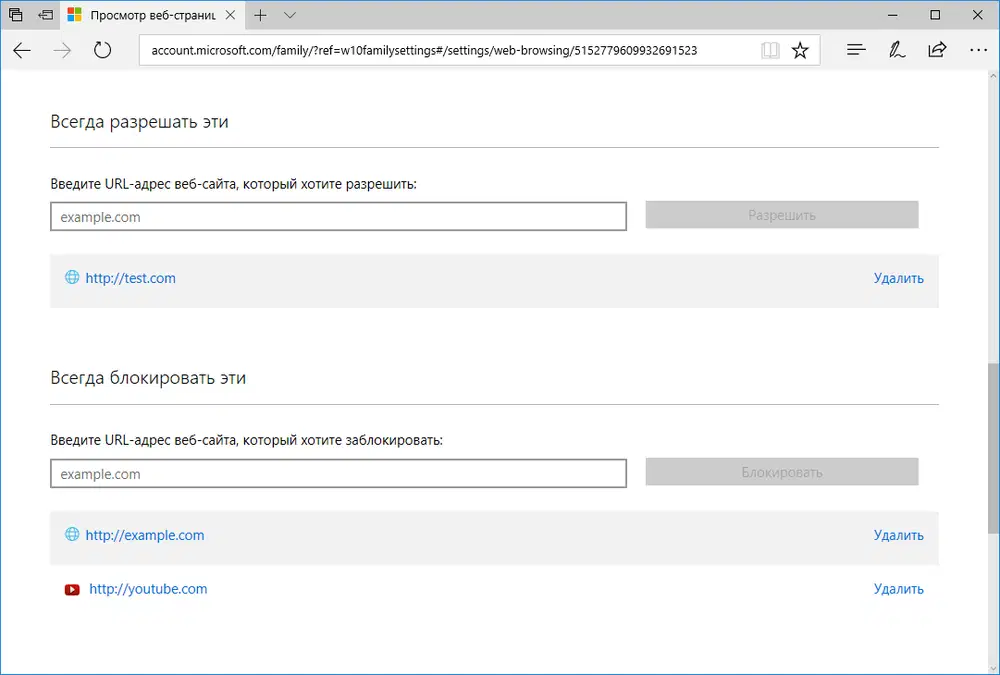Remove example.com from blocked list
Screen dimensions: 1000x675
(898, 535)
